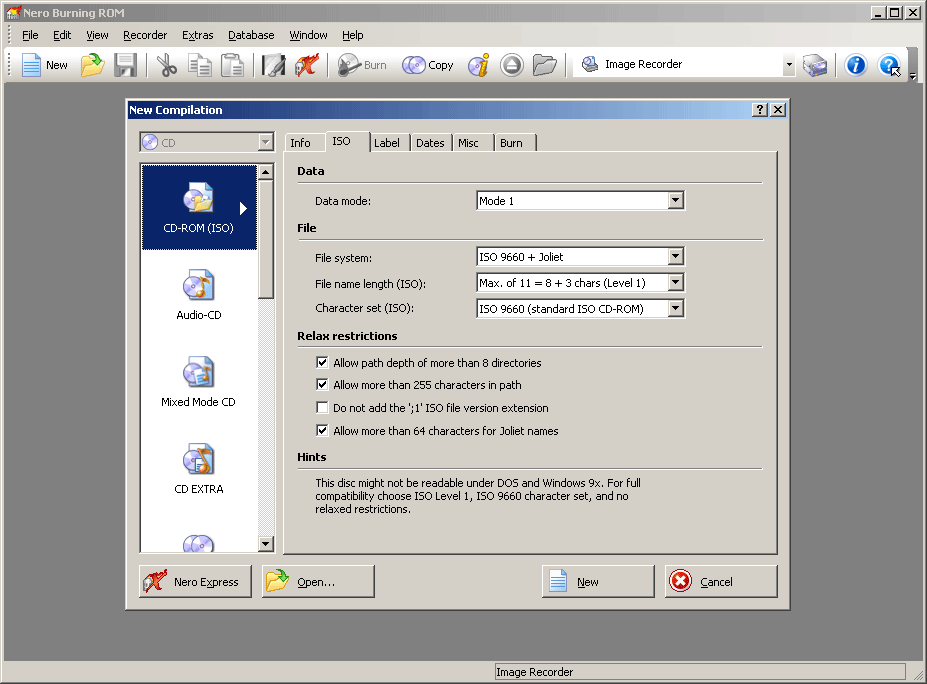
Task: Toggle Allow path depth more than 8 directories
Action: 322,362
